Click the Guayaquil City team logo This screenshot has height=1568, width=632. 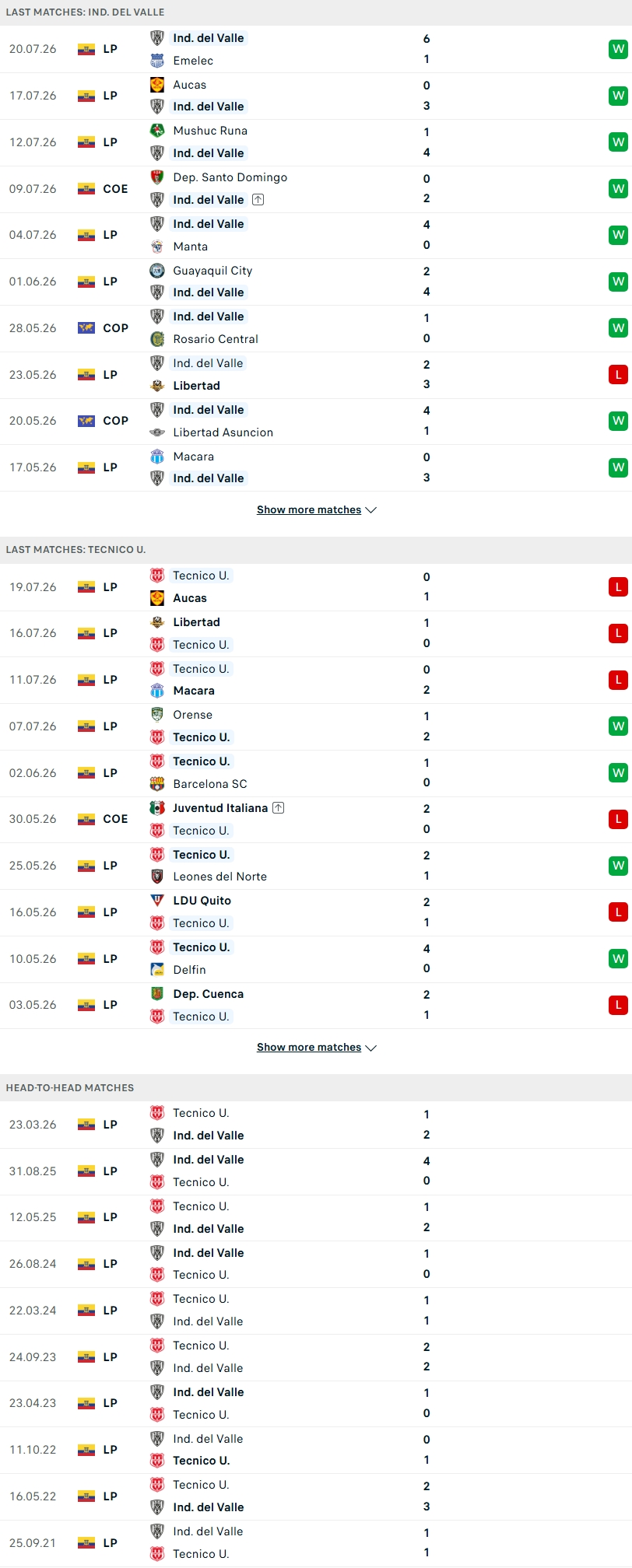(x=157, y=271)
